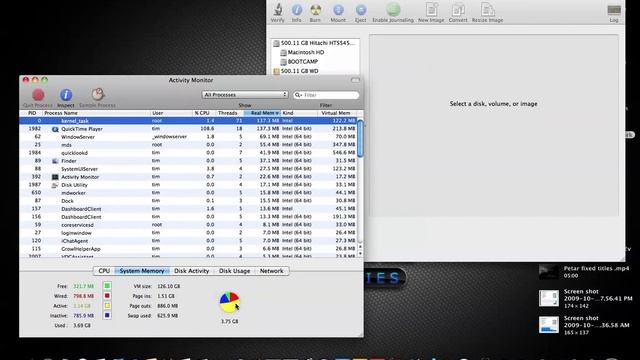Select the System Memory tab
The height and width of the screenshot is (360, 640).
coord(142,271)
